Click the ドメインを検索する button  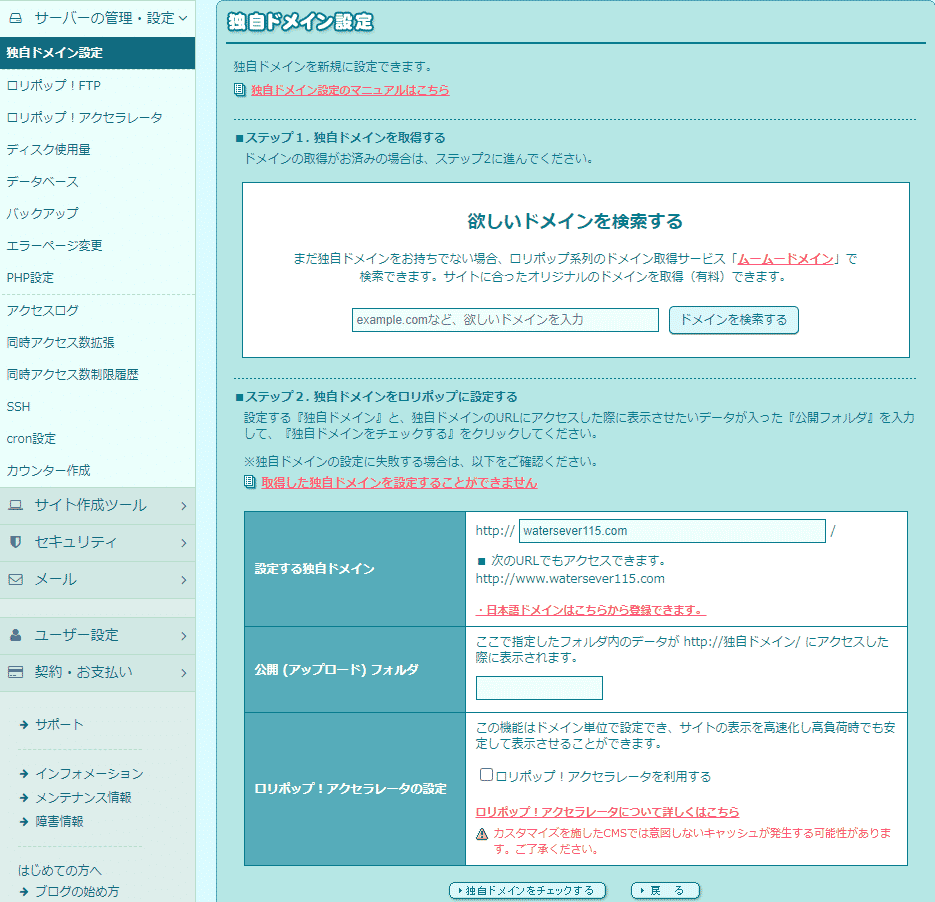point(733,320)
